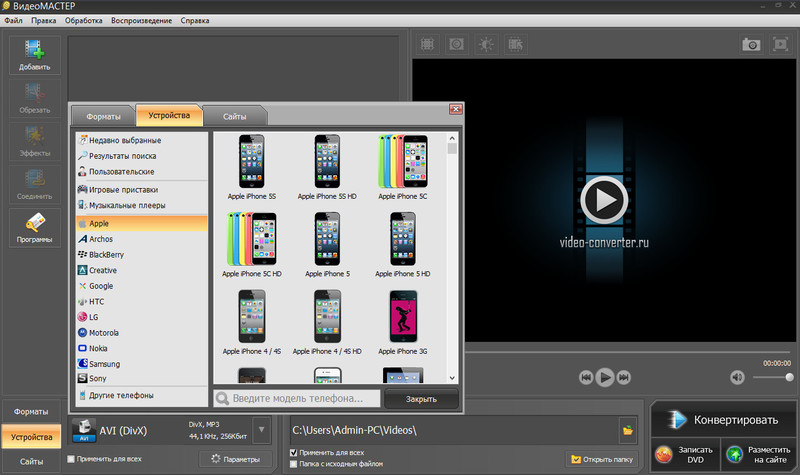
Task: Select Другие телефоны category
Action: [142, 395]
